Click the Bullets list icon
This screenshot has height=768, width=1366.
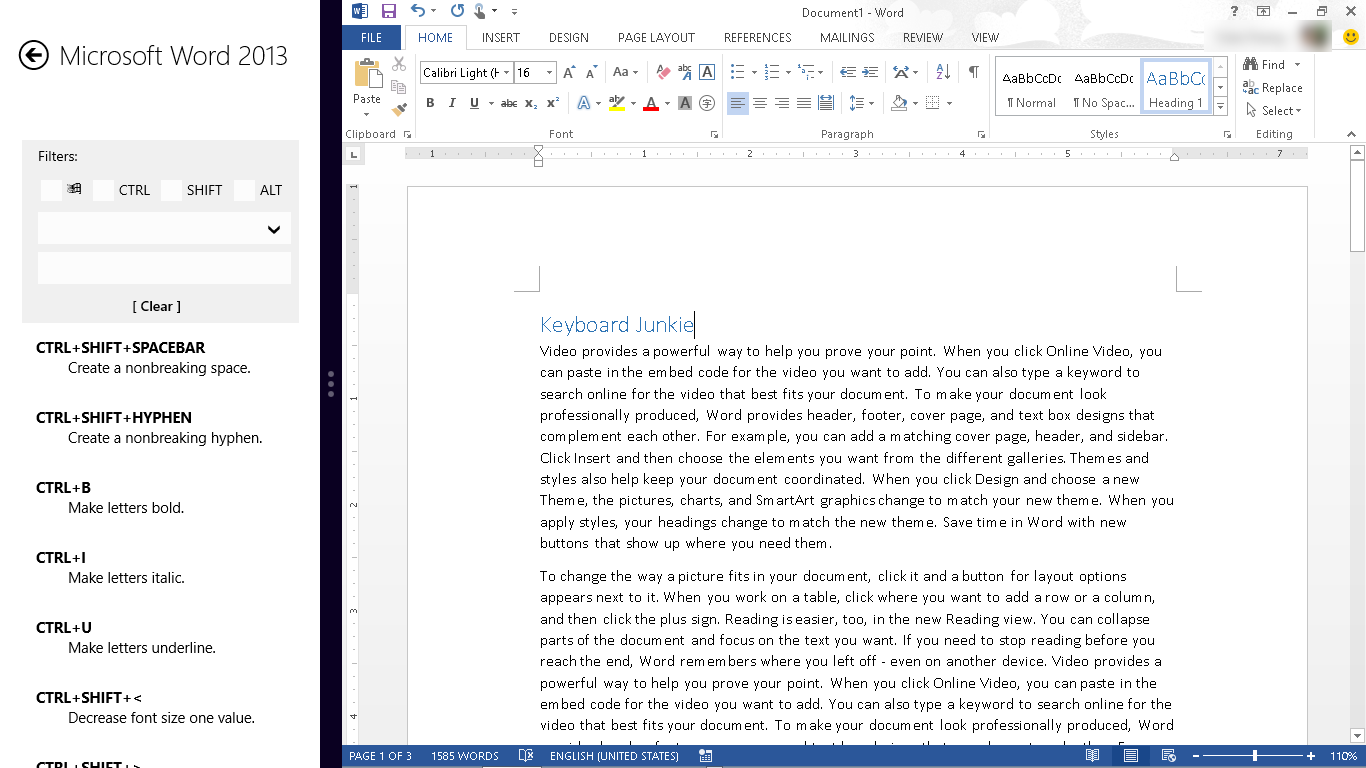click(737, 73)
